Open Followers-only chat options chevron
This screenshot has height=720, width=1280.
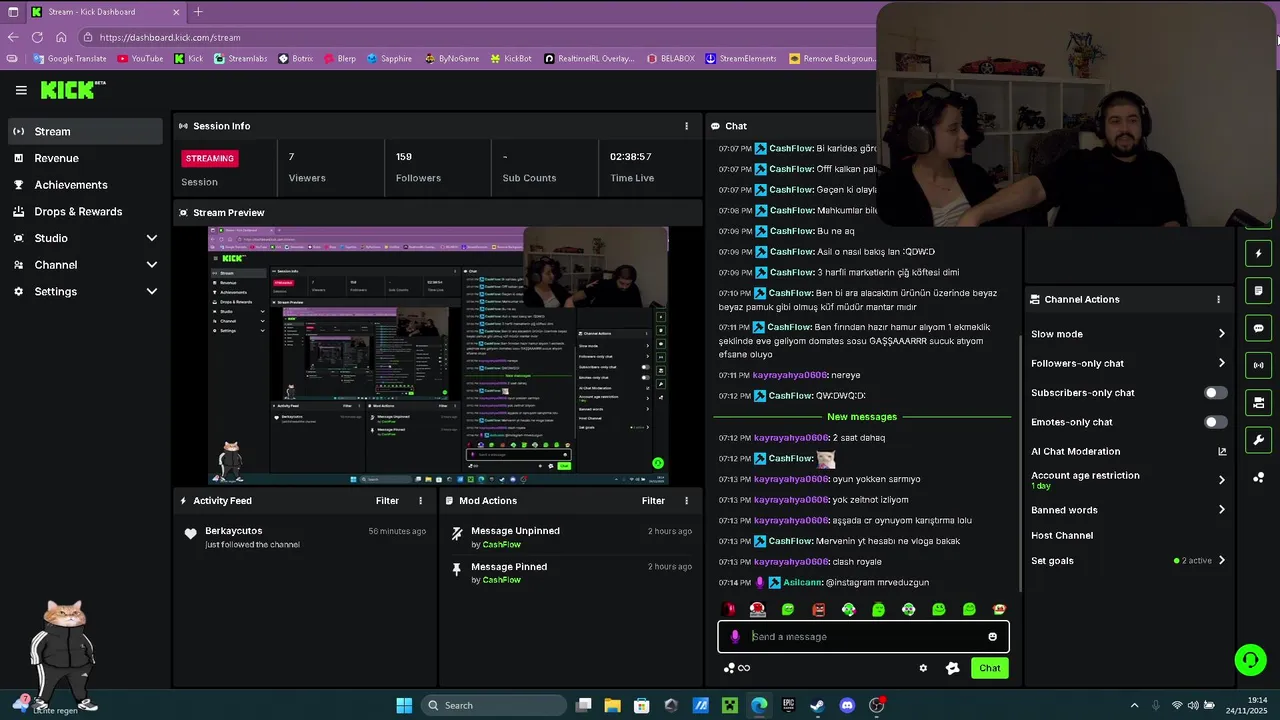click(x=1221, y=363)
